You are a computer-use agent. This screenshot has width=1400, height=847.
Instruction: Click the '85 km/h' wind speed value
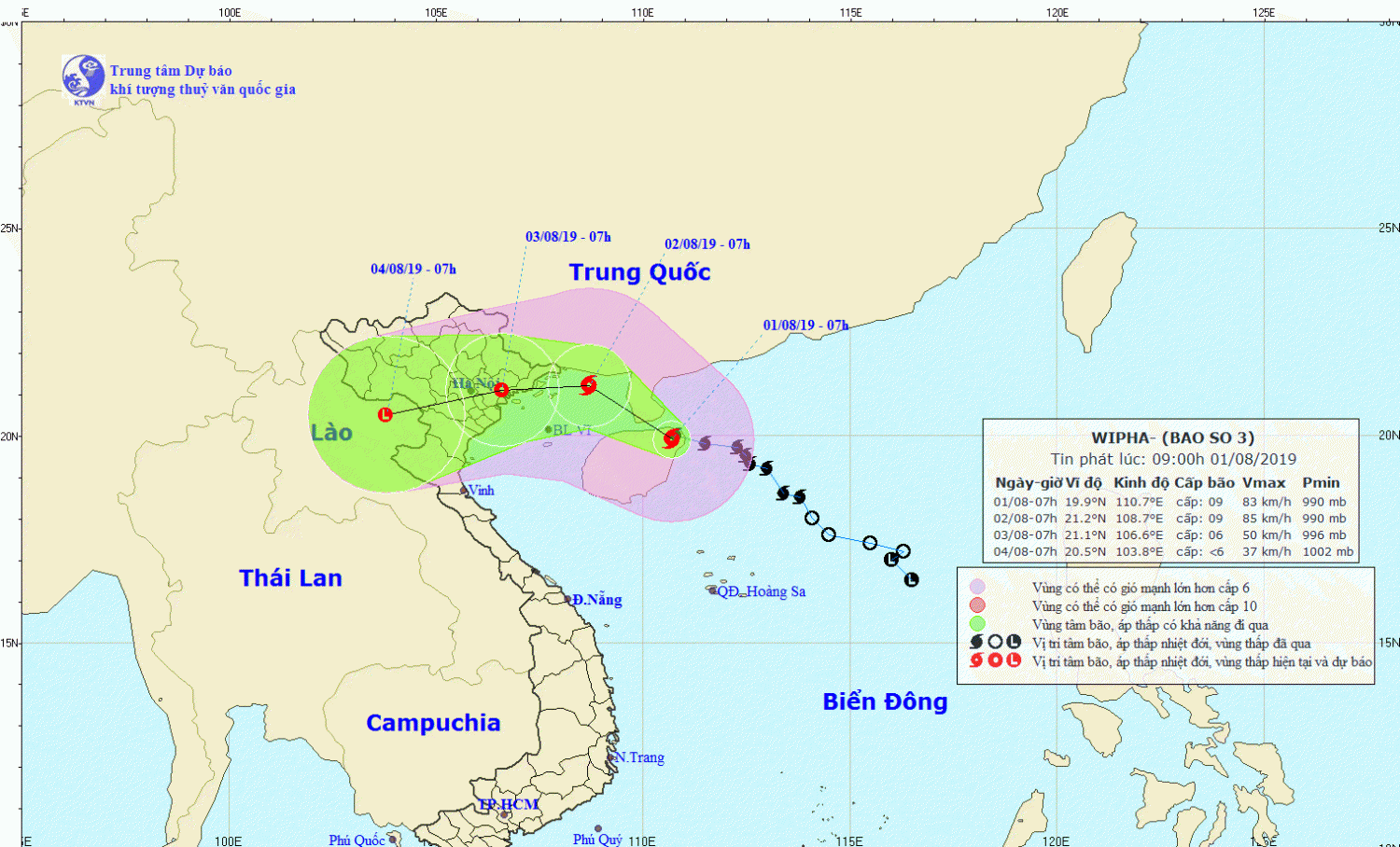pos(1267,519)
